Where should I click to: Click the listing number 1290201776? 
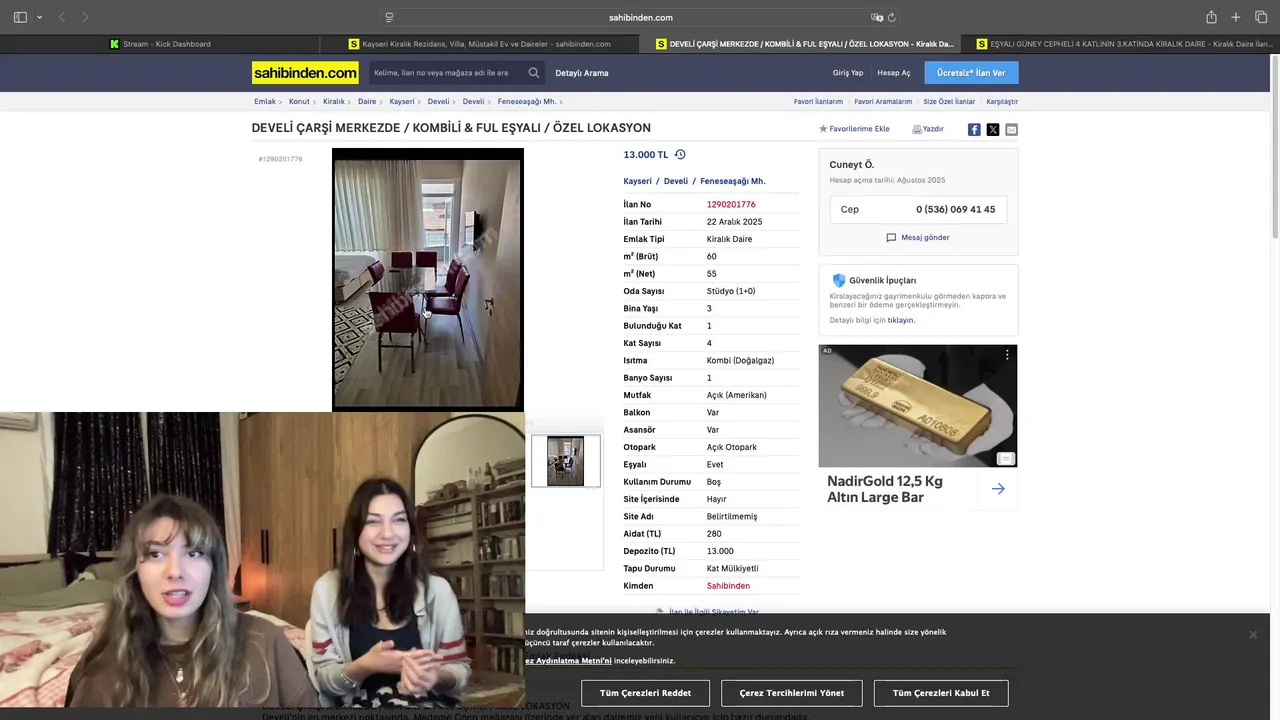pos(731,204)
